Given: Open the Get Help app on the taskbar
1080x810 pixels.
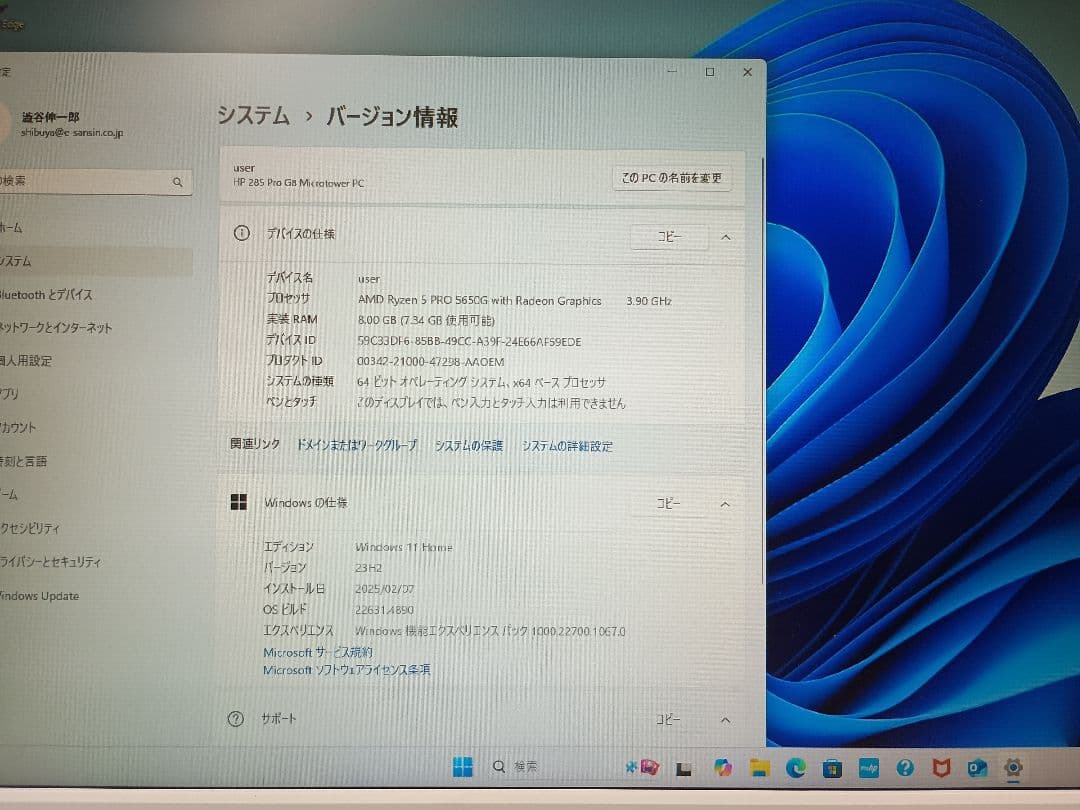Looking at the screenshot, I should tap(905, 768).
